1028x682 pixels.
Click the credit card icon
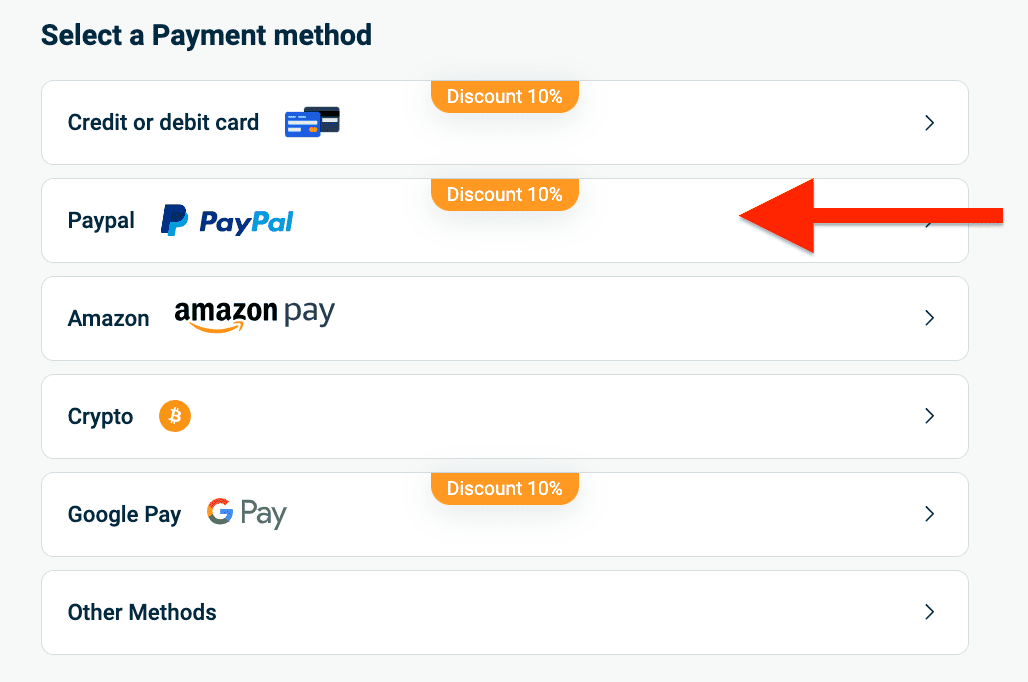[312, 122]
